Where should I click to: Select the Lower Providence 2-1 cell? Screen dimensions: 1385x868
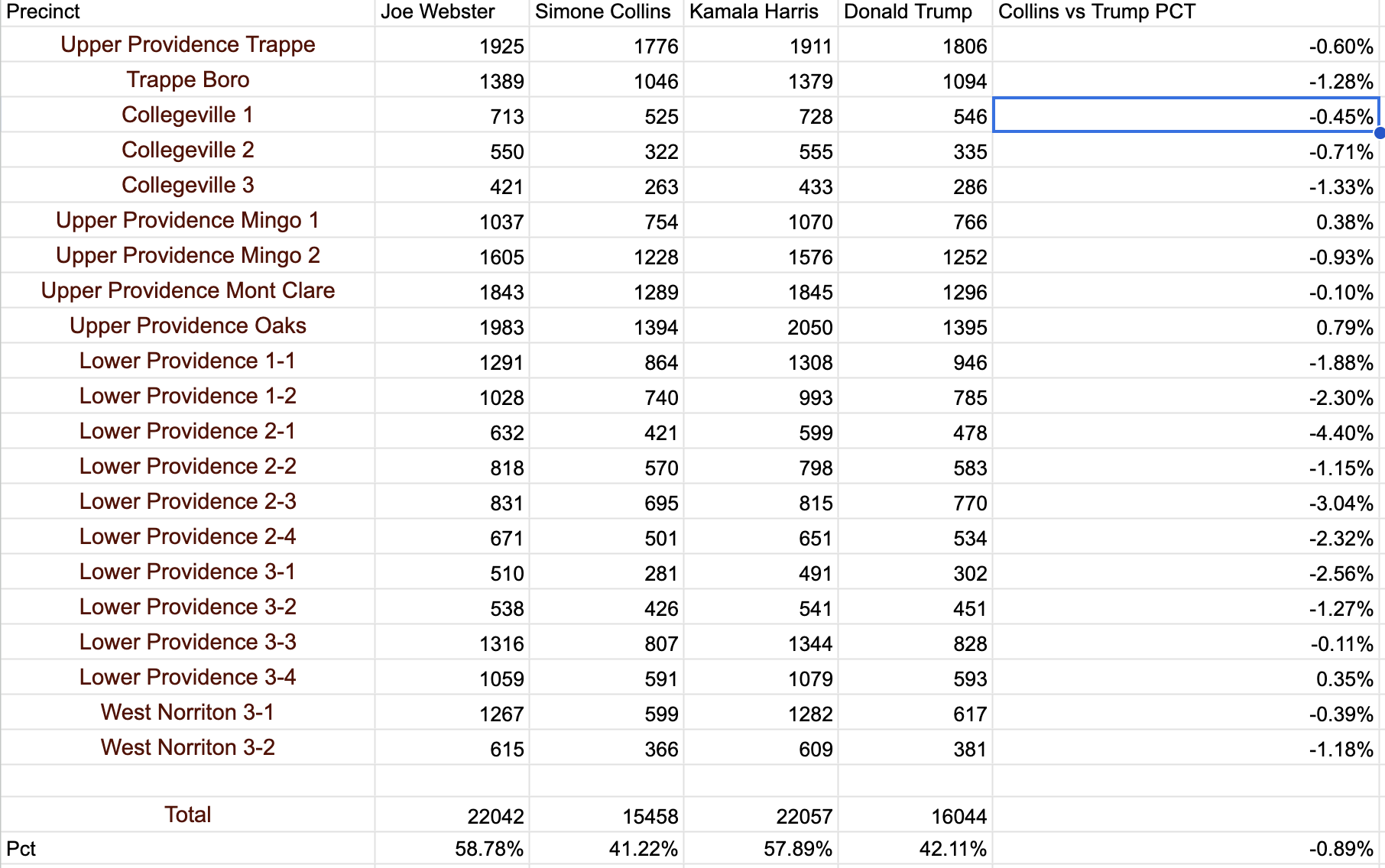[188, 431]
